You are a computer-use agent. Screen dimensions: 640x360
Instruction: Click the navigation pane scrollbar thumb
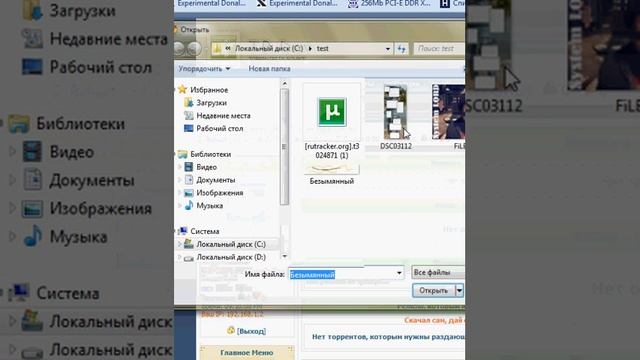pos(284,147)
